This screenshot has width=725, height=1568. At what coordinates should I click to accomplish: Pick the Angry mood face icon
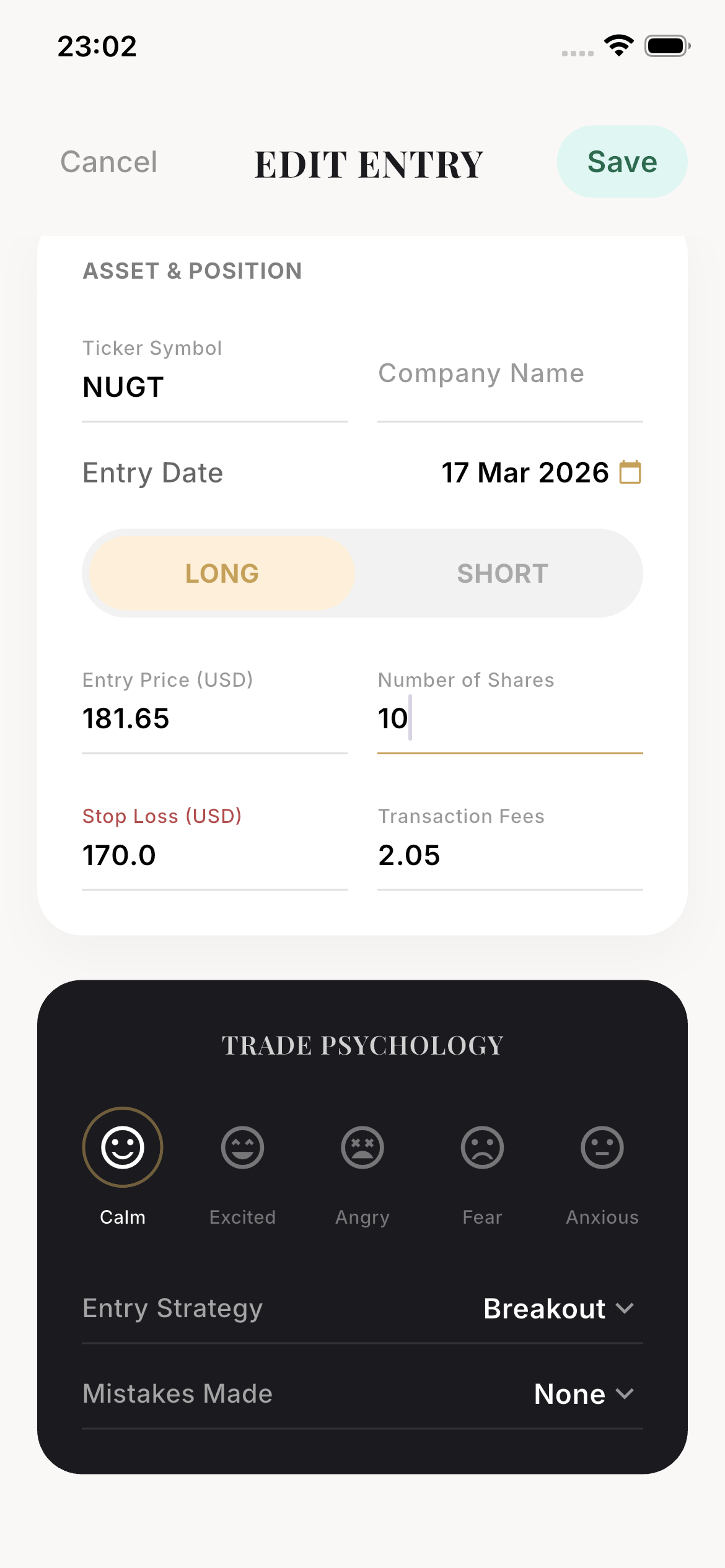tap(362, 1147)
